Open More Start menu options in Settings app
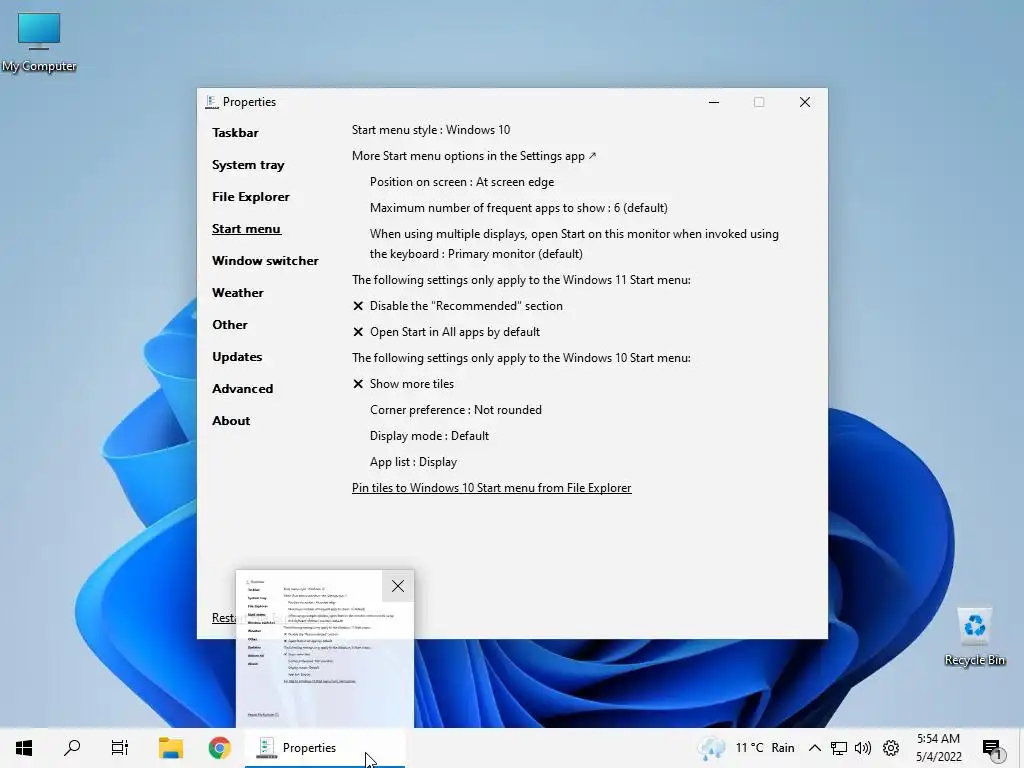1024x768 pixels. (474, 156)
